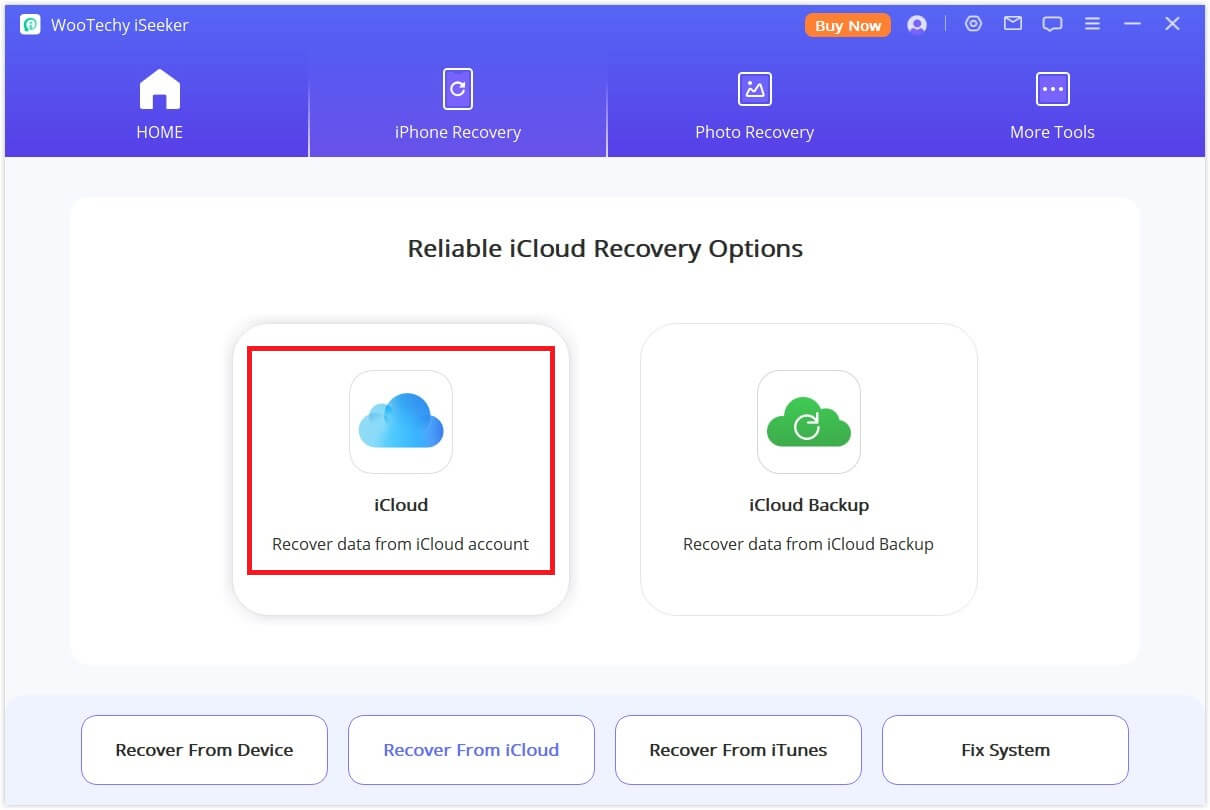Click the blue iCloud cloud icon
Image resolution: width=1210 pixels, height=810 pixels.
[401, 422]
